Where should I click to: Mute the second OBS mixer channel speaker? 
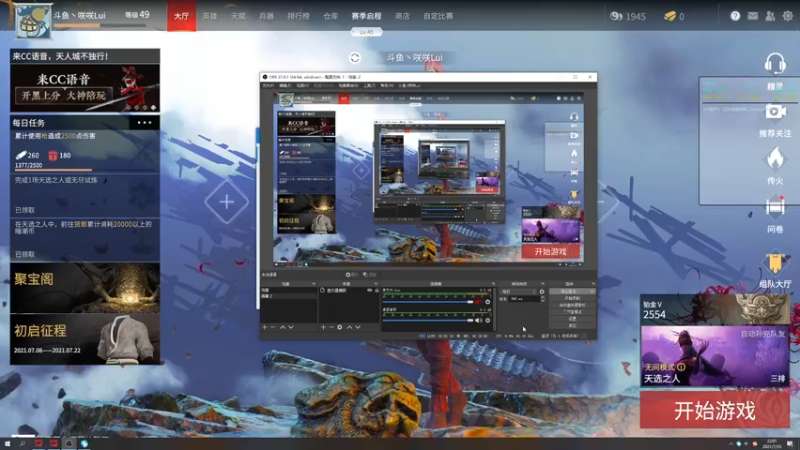click(x=478, y=320)
